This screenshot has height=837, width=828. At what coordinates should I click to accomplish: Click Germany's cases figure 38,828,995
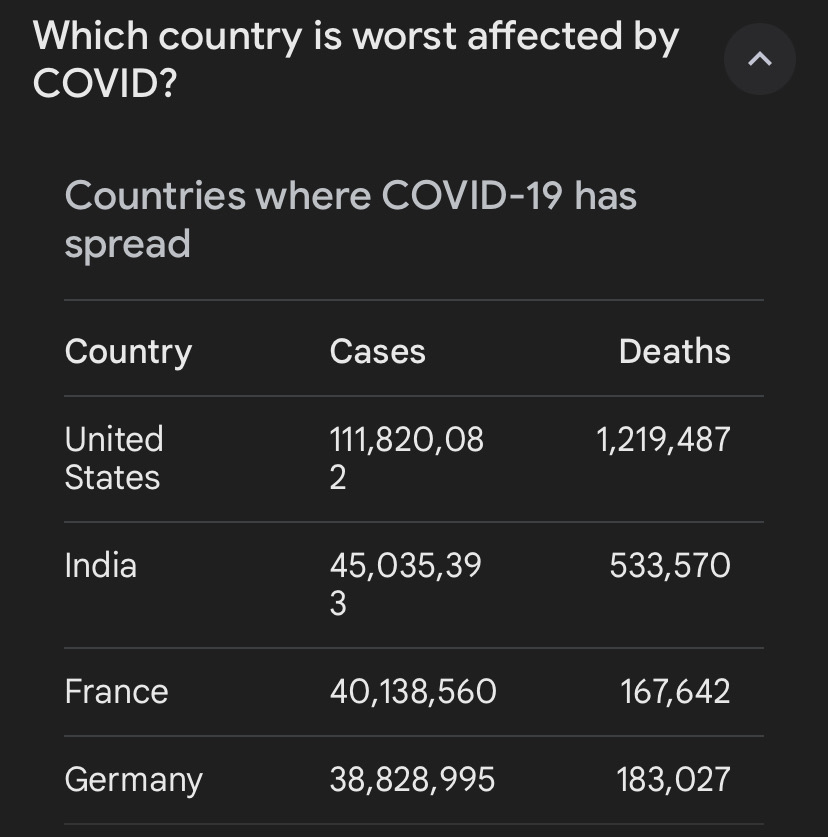pos(412,780)
